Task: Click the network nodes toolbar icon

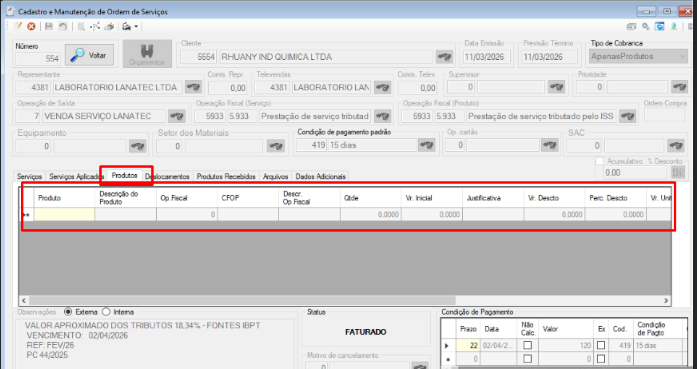Action: point(95,27)
